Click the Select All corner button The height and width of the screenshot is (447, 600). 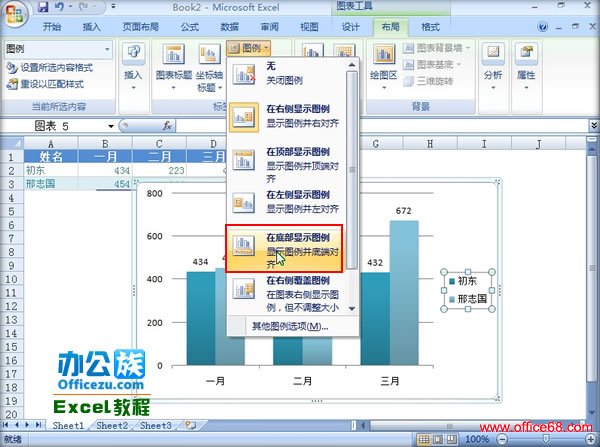pyautogui.click(x=12, y=144)
